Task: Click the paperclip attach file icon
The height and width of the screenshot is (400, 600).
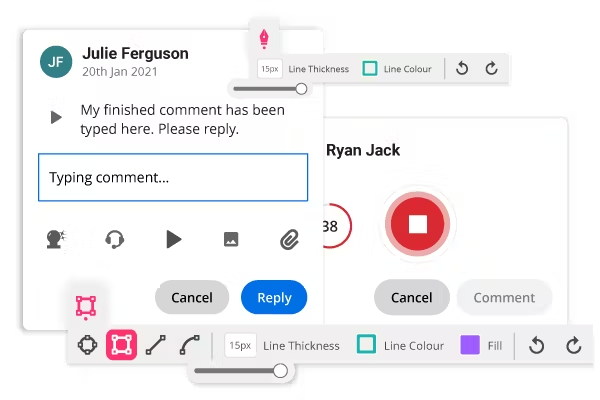Action: tap(289, 240)
